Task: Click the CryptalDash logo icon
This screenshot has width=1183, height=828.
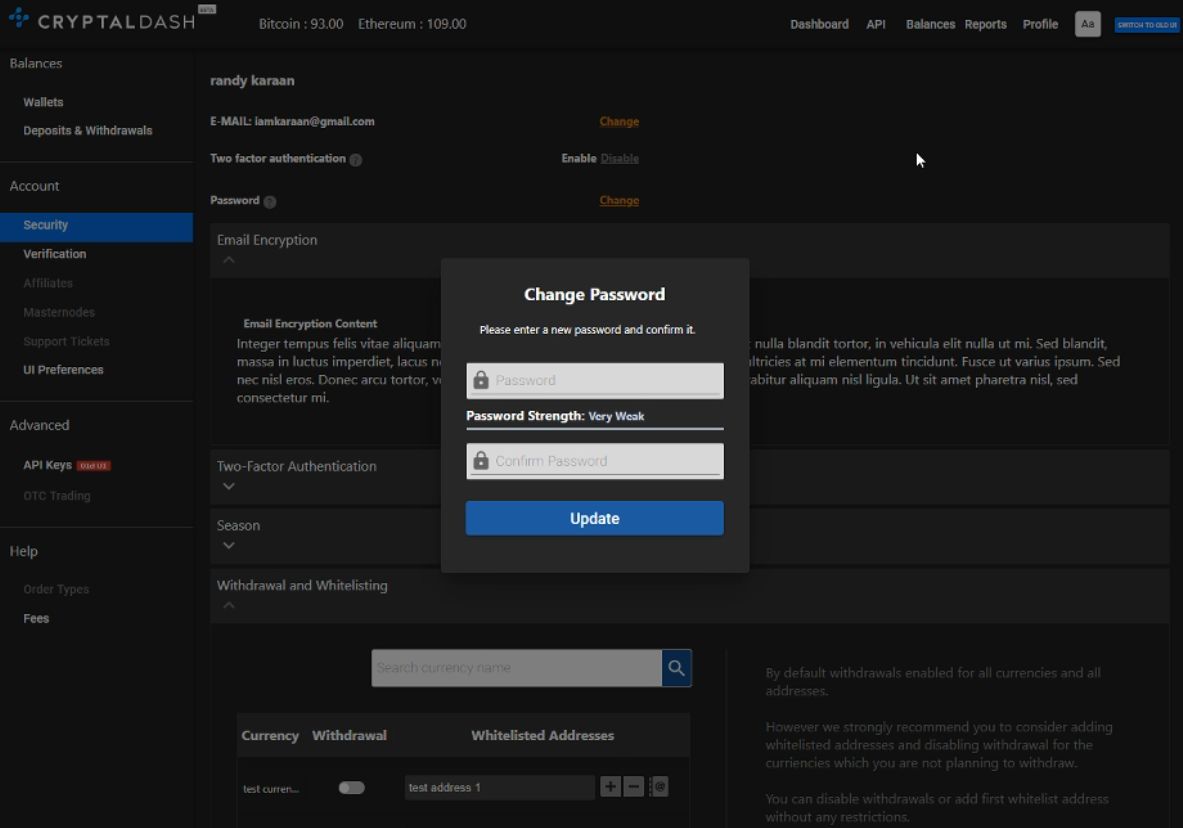Action: click(18, 18)
